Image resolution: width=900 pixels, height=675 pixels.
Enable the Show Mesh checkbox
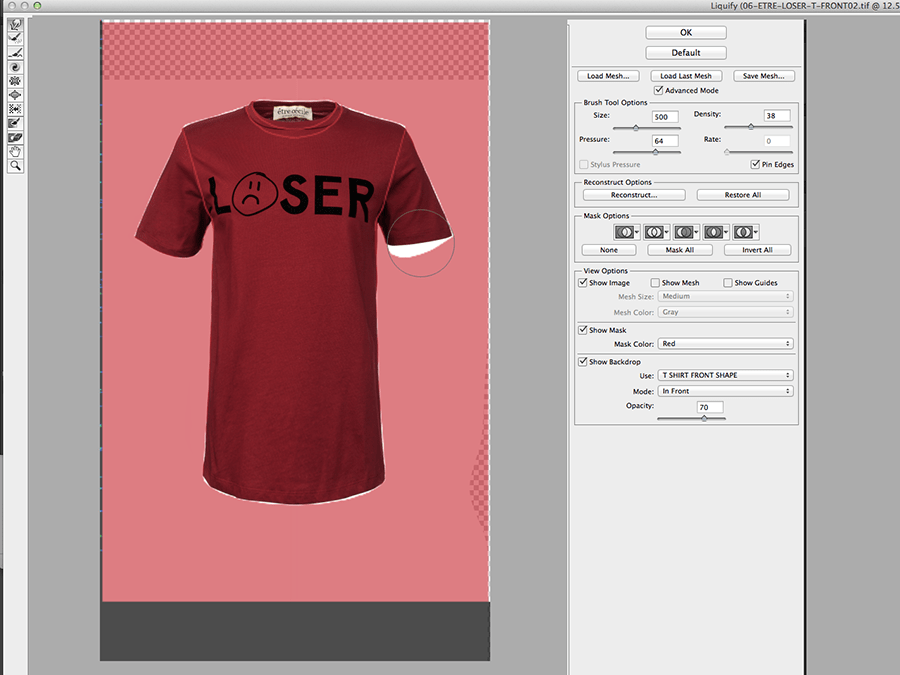pyautogui.click(x=656, y=283)
